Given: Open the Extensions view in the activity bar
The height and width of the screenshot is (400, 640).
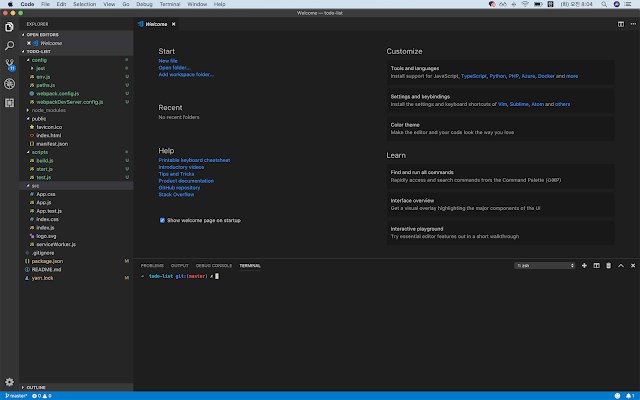Looking at the screenshot, I should (9, 102).
